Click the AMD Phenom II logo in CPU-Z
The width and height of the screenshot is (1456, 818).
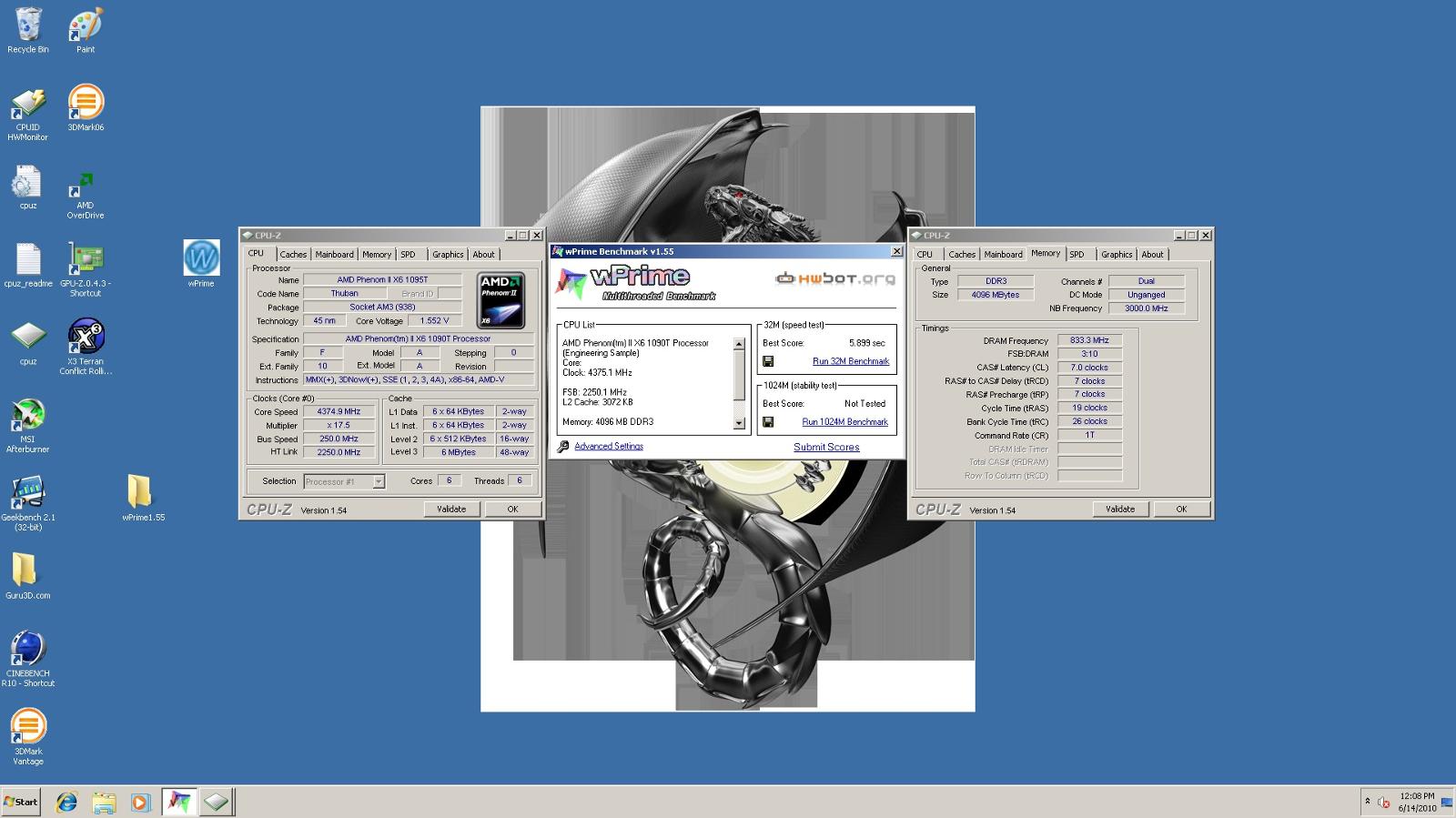point(500,300)
